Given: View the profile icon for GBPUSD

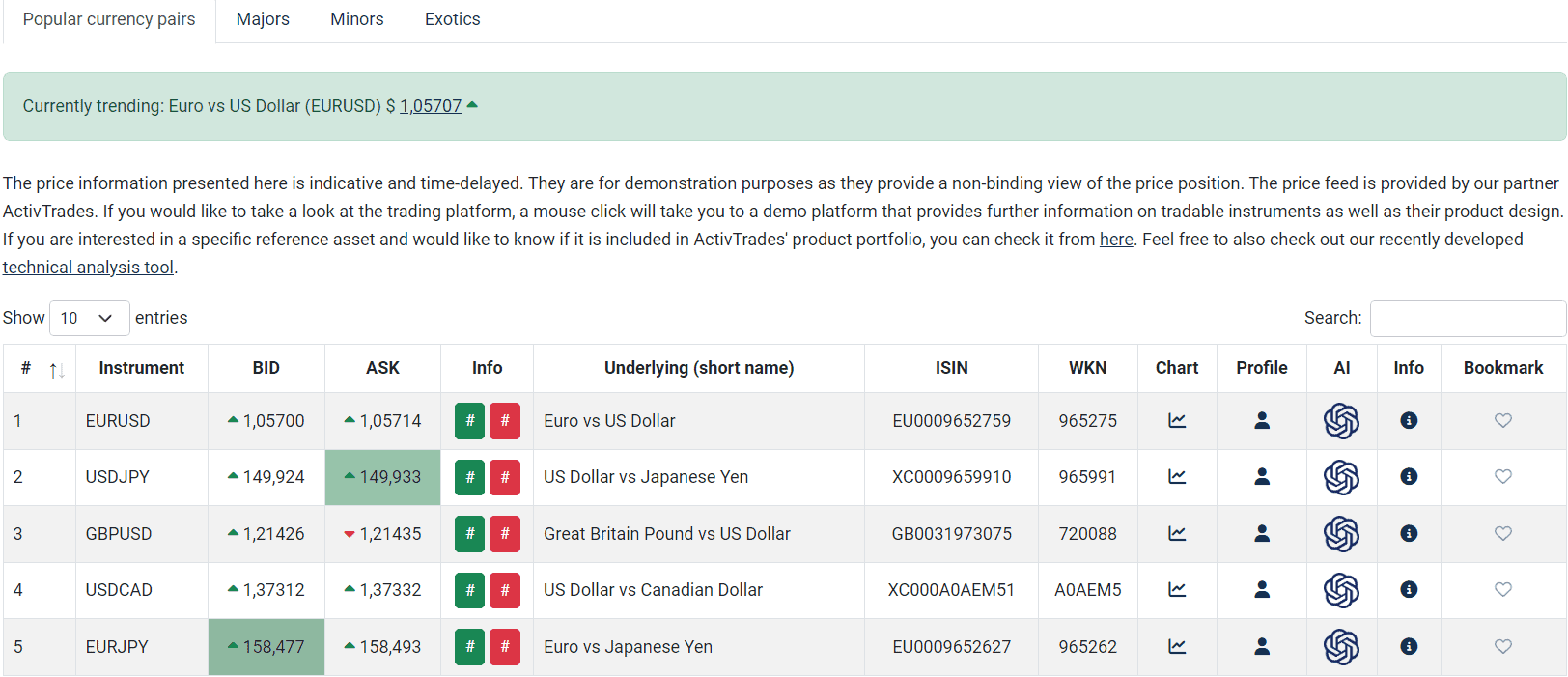Looking at the screenshot, I should tap(1262, 533).
